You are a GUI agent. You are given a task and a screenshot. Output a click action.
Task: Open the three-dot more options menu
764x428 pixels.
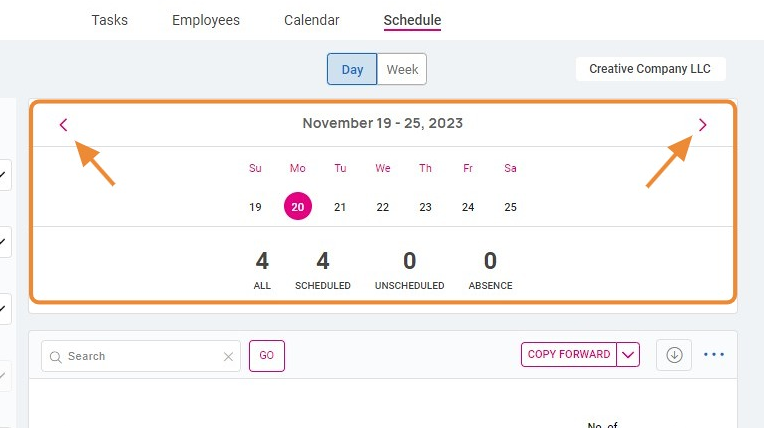(x=714, y=354)
